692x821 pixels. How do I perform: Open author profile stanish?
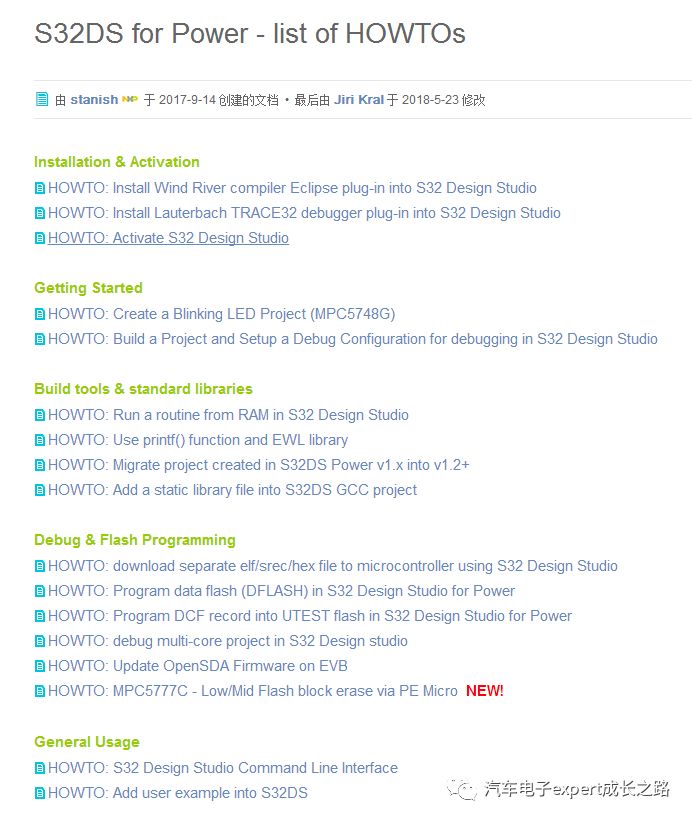94,99
